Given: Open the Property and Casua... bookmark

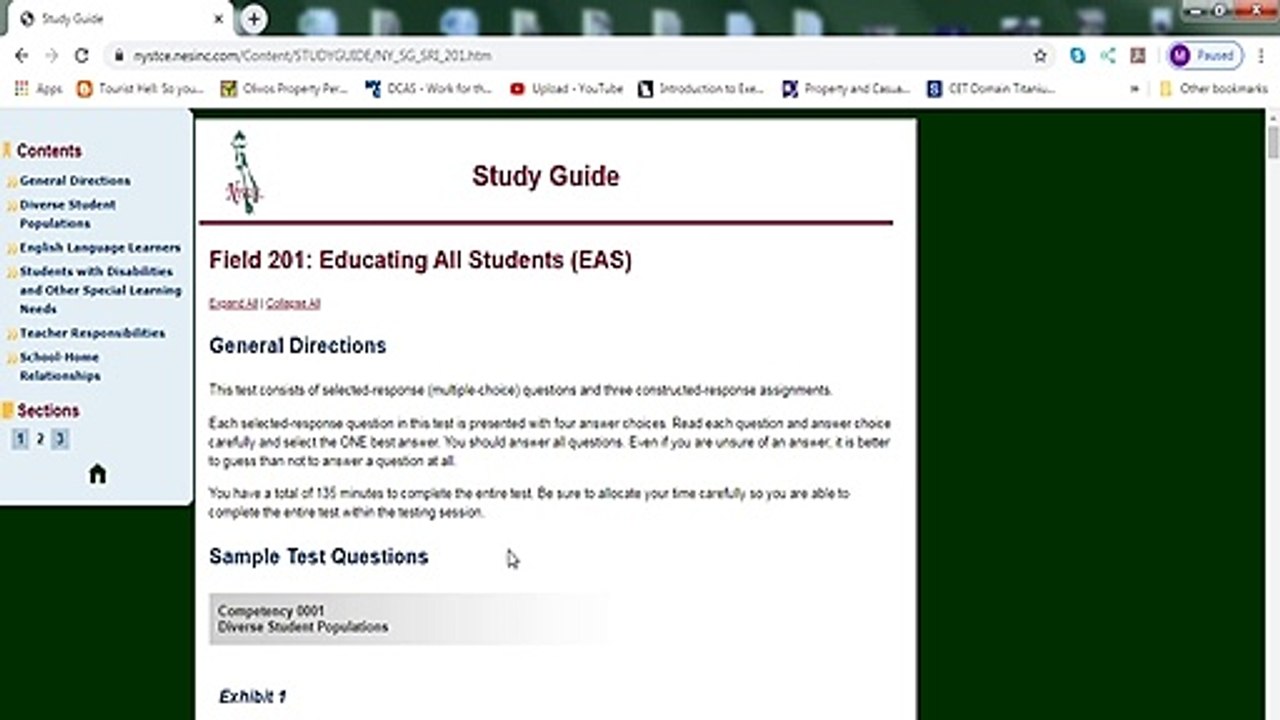Looking at the screenshot, I should [x=846, y=88].
